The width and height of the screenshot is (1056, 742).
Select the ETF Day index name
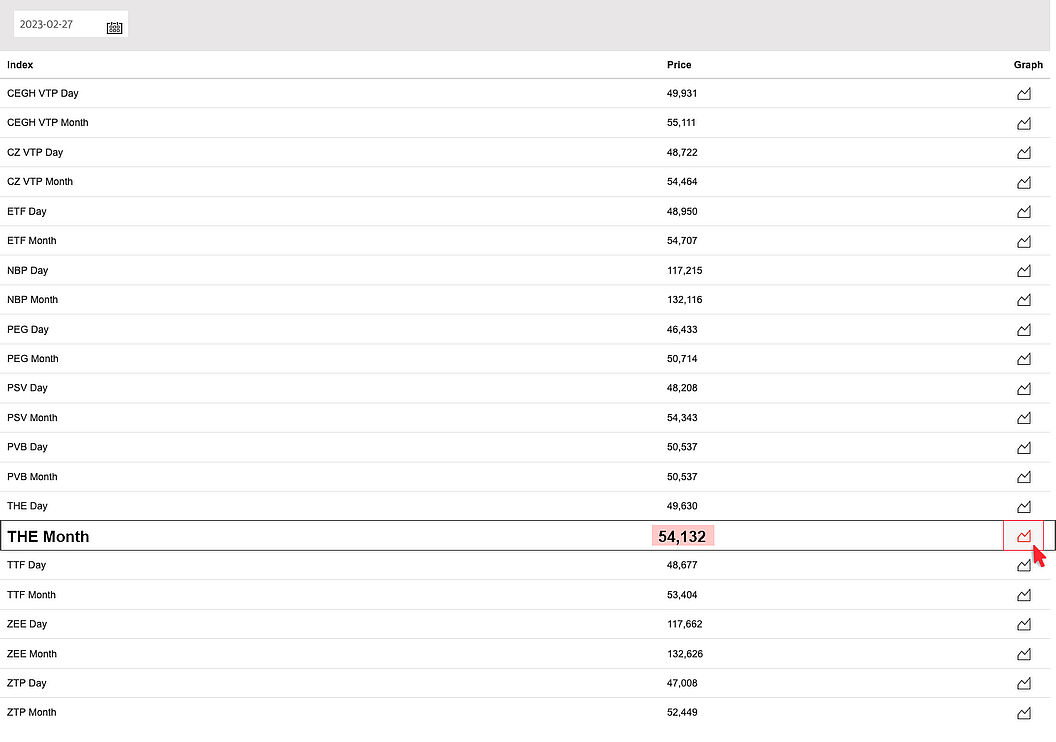[x=27, y=211]
